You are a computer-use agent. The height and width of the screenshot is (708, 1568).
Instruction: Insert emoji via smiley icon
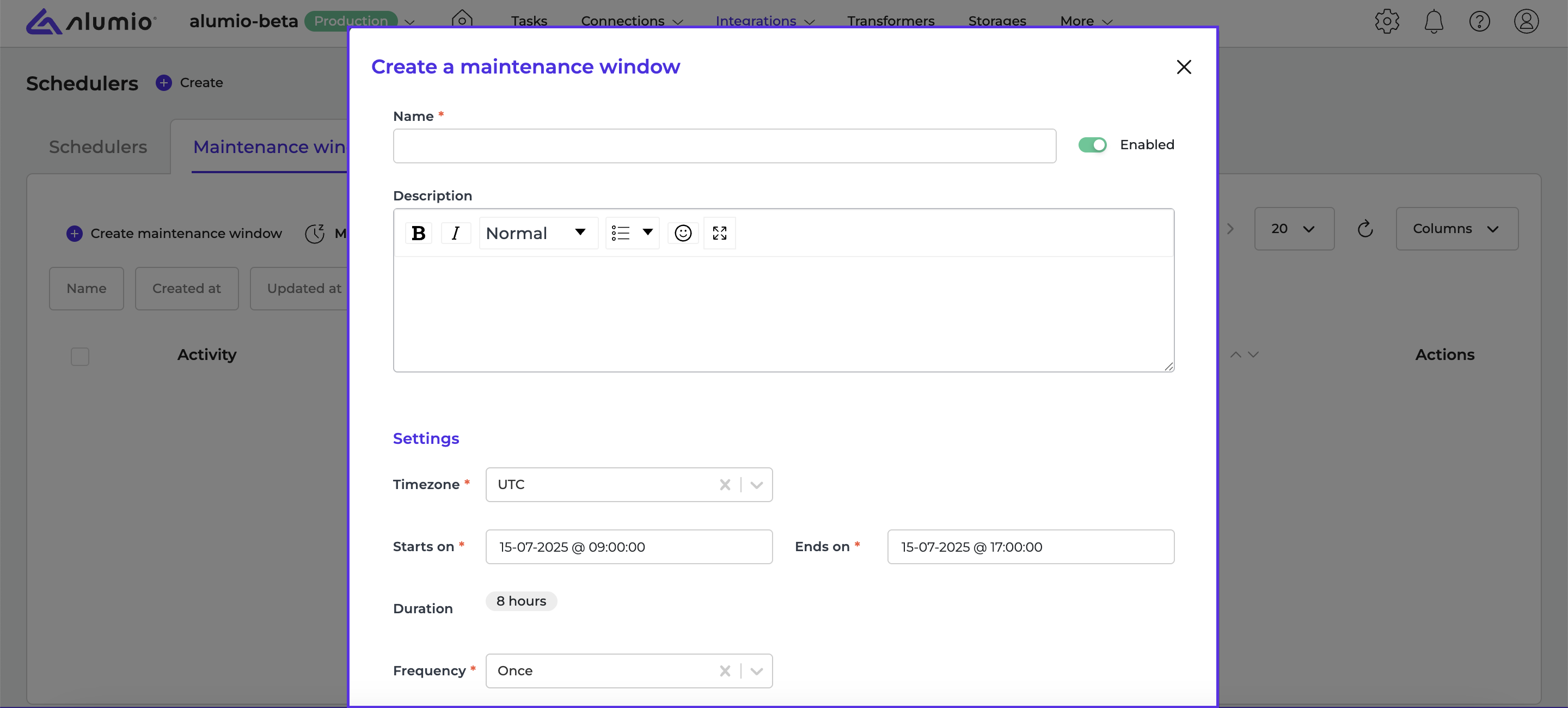(x=683, y=233)
